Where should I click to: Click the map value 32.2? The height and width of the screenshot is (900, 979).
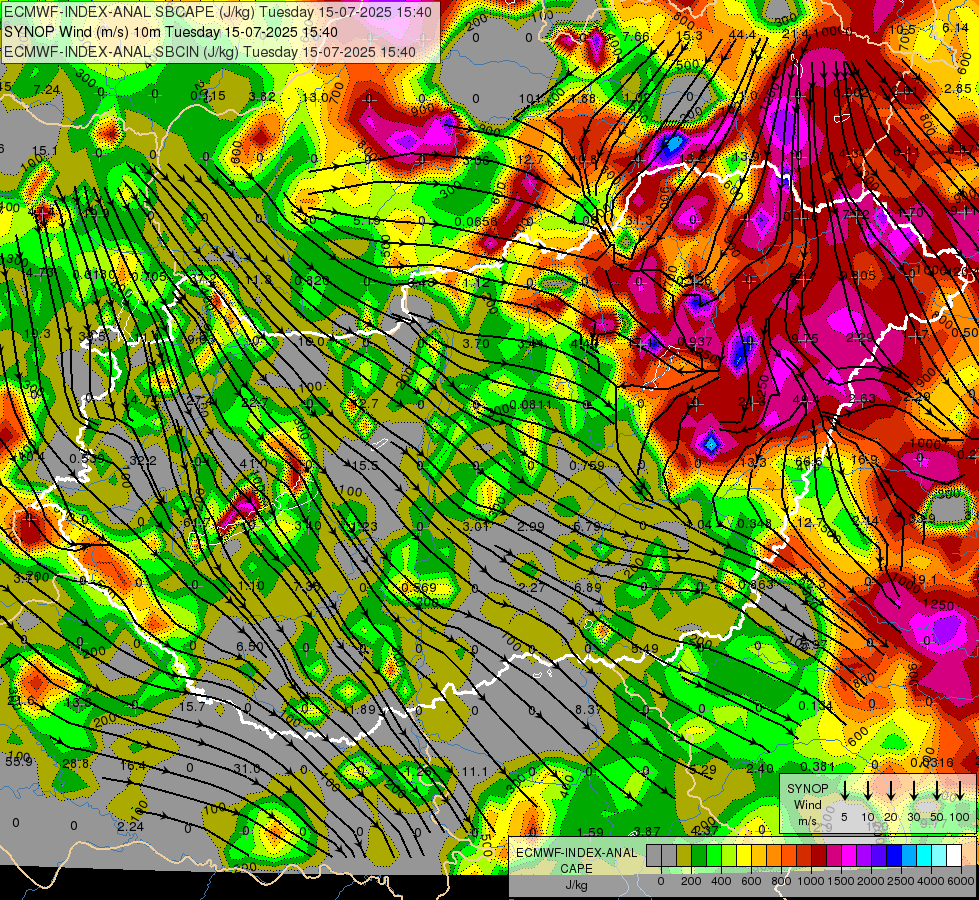[x=142, y=461]
